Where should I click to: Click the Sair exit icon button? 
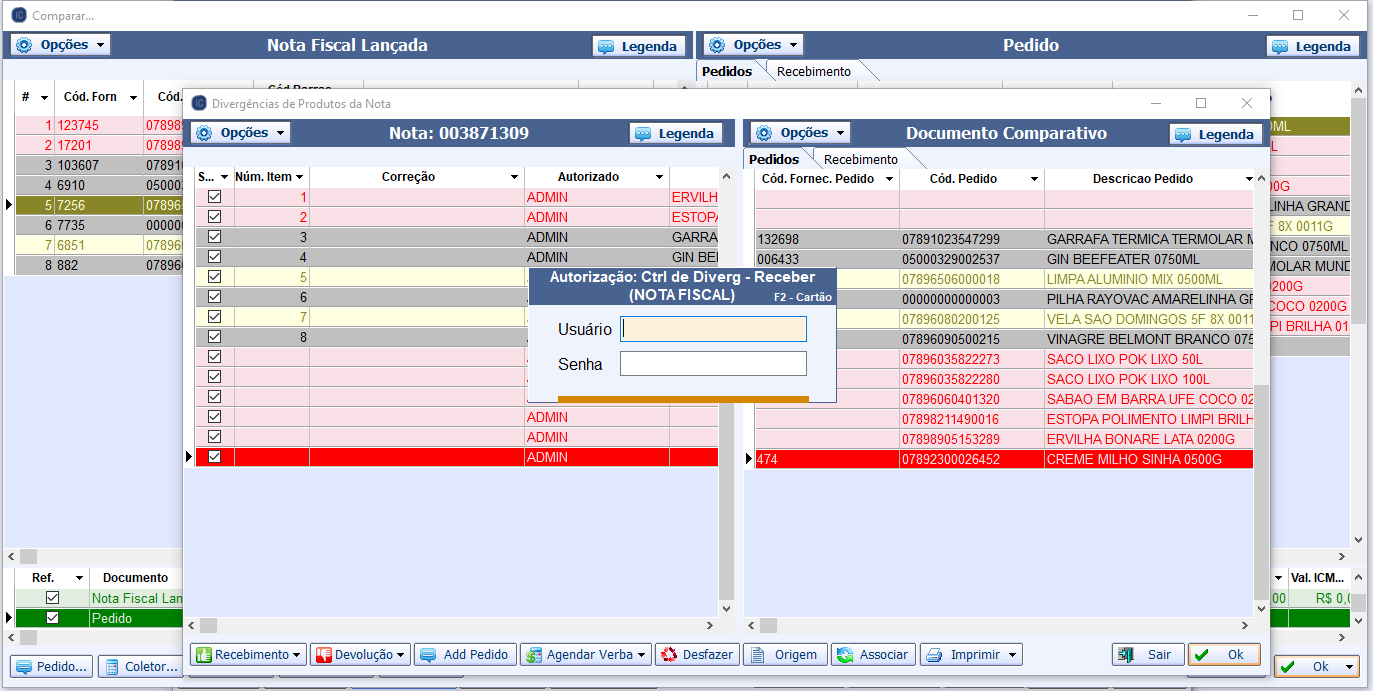pyautogui.click(x=1147, y=655)
